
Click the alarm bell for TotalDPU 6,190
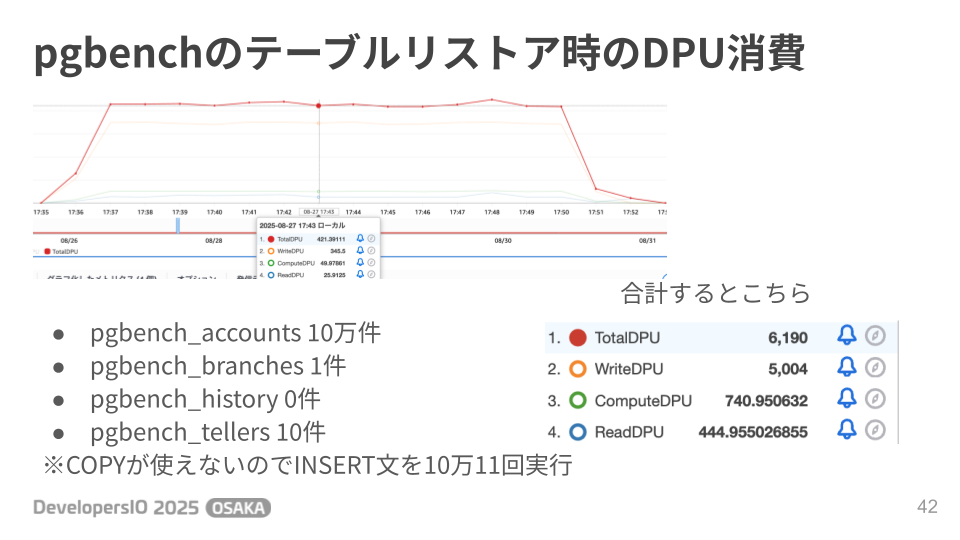click(x=846, y=335)
